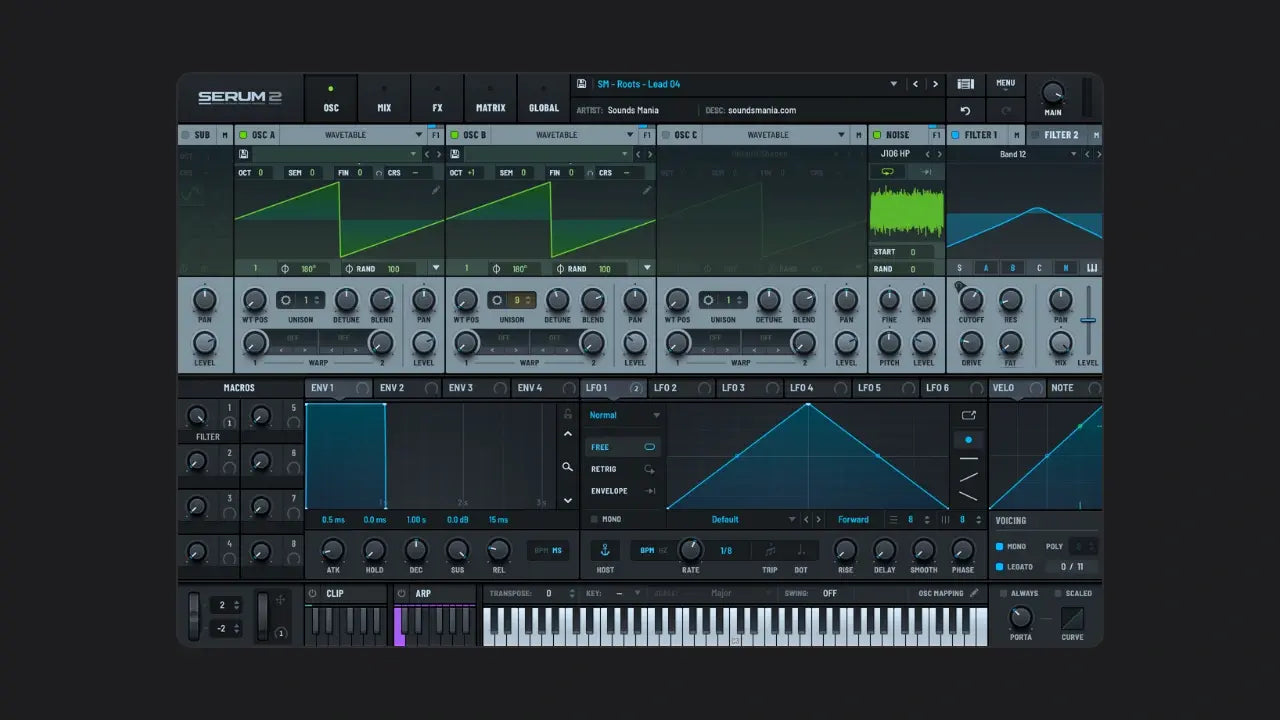Viewport: 1280px width, 720px height.
Task: Go to the next preset
Action: (935, 84)
